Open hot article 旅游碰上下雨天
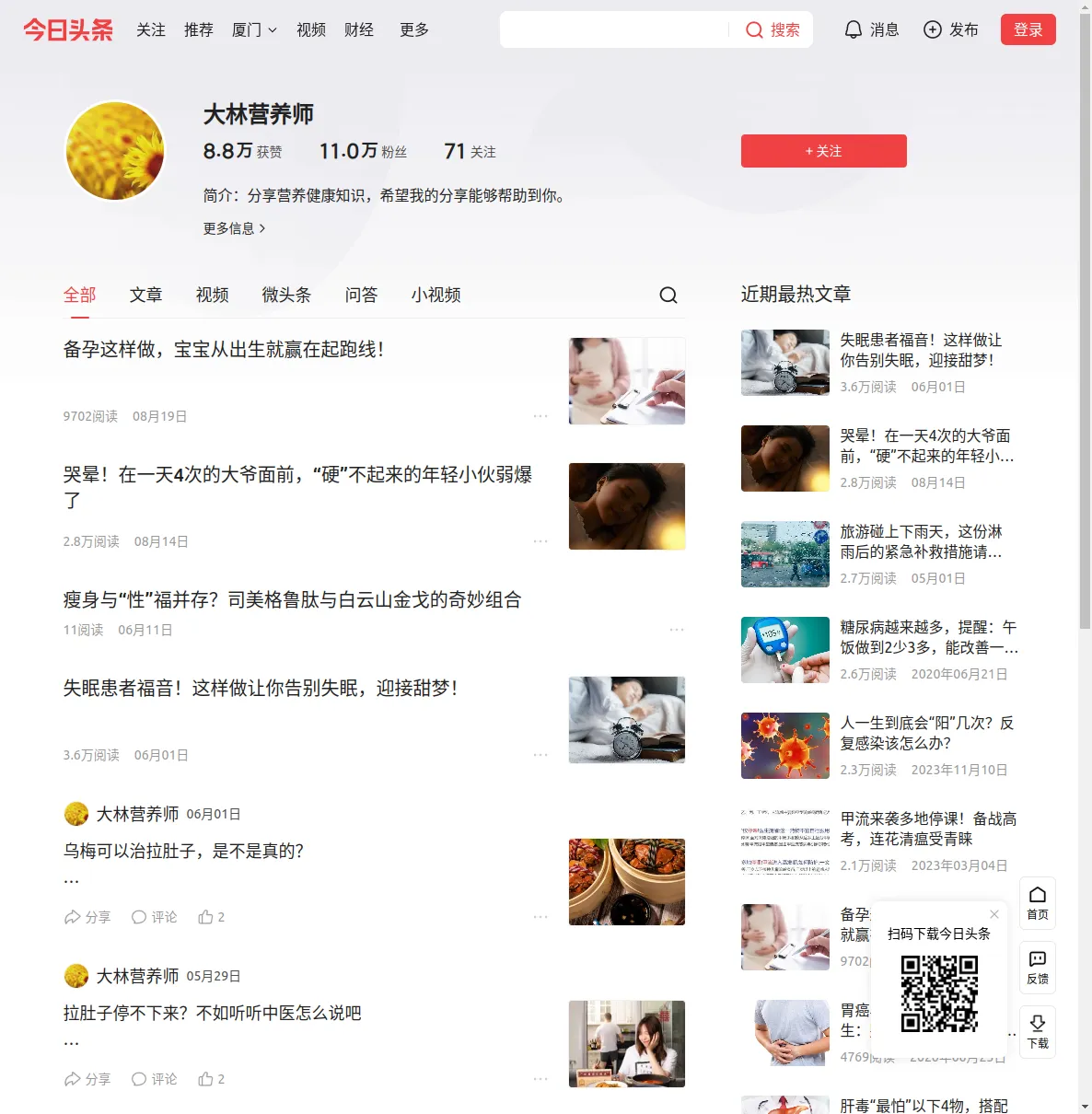This screenshot has height=1114, width=1092. (x=921, y=541)
